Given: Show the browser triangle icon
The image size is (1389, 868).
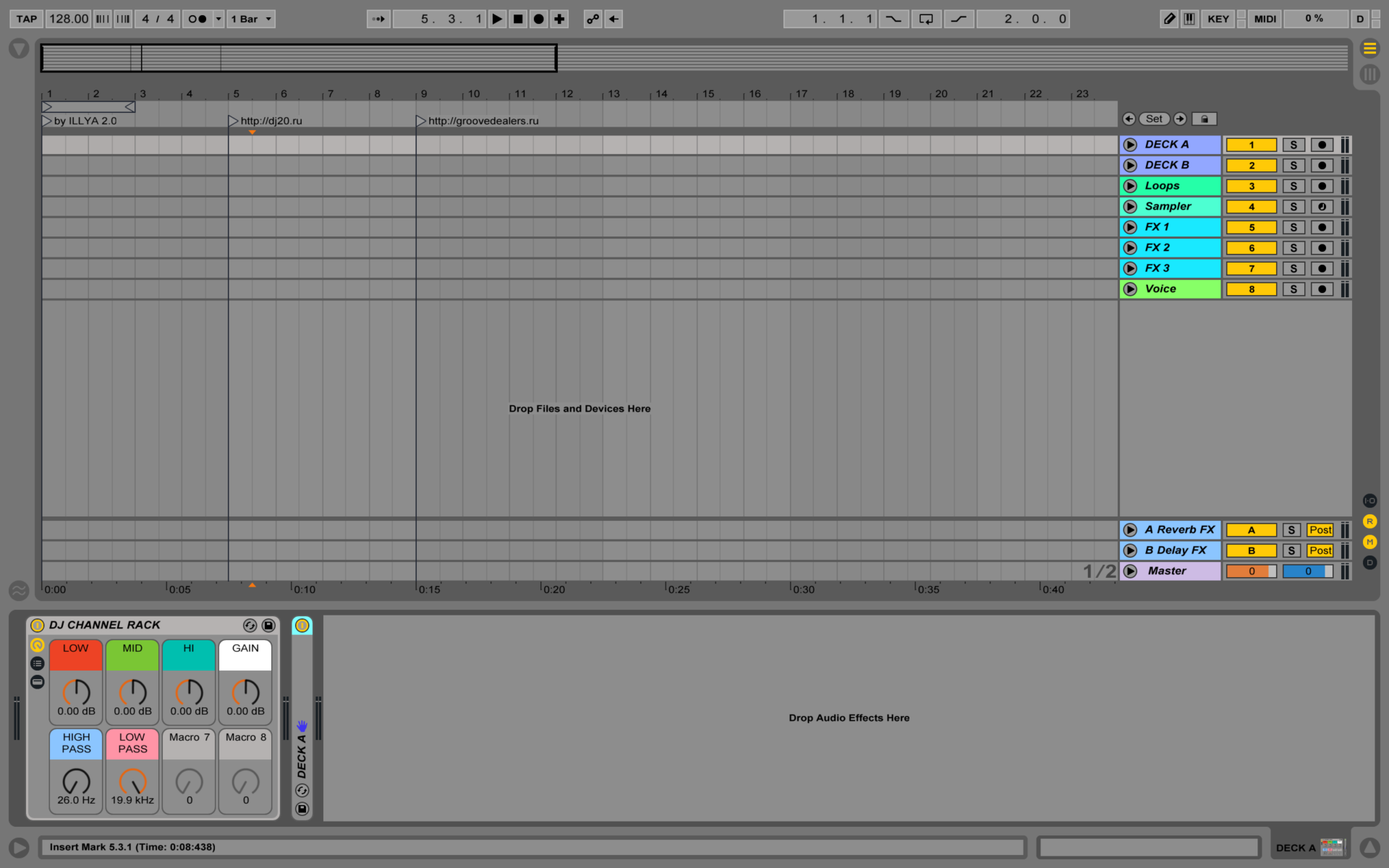Looking at the screenshot, I should pyautogui.click(x=19, y=48).
